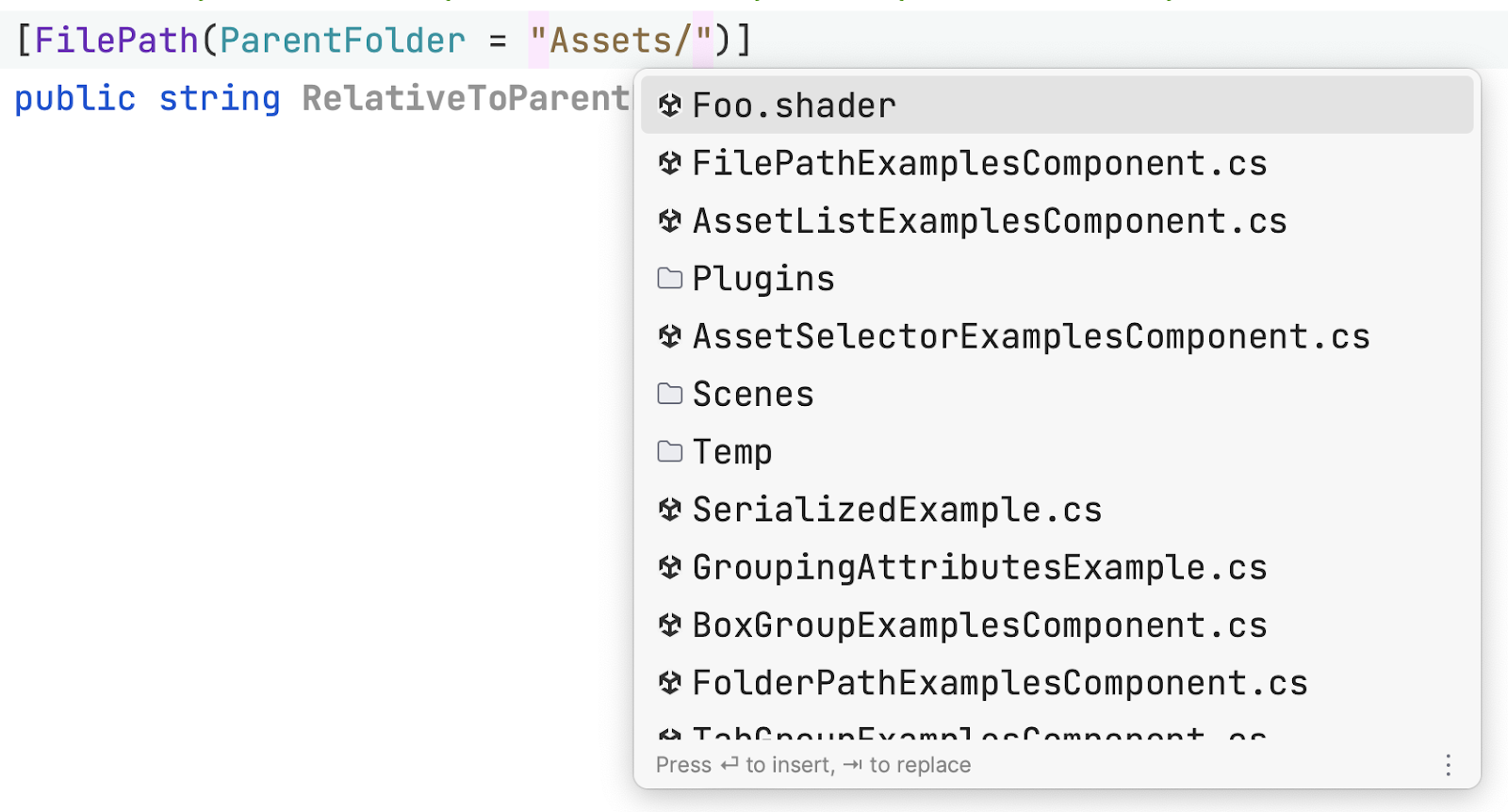Select the Foo.shader completion entry
This screenshot has height=812, width=1508.
[794, 106]
